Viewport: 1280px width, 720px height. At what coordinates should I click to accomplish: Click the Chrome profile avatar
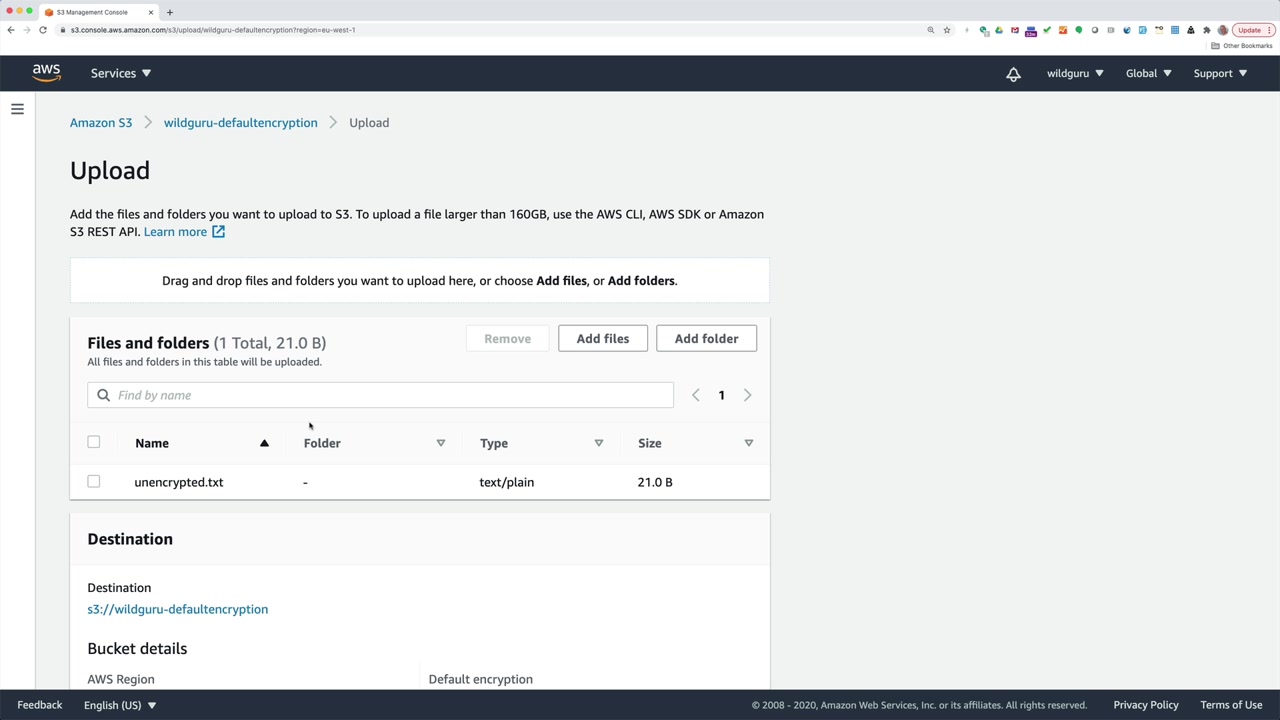coord(1223,30)
